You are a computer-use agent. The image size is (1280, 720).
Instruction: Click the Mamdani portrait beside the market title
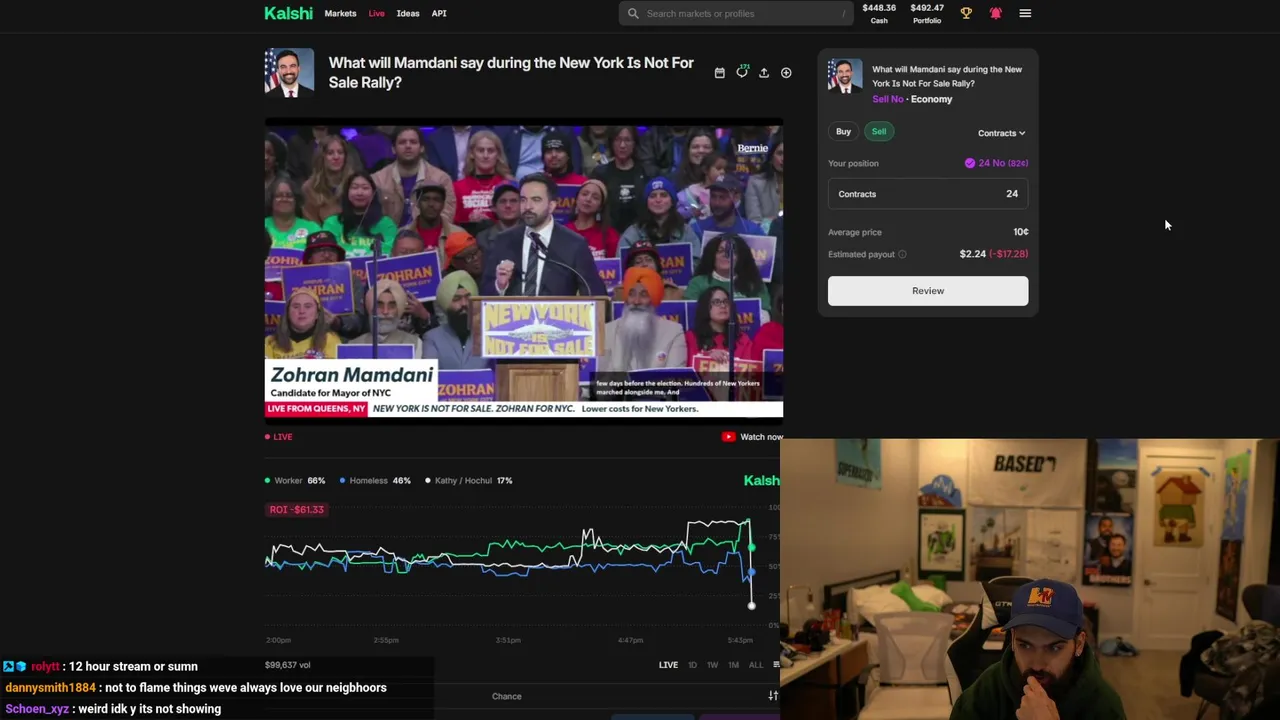pyautogui.click(x=289, y=73)
